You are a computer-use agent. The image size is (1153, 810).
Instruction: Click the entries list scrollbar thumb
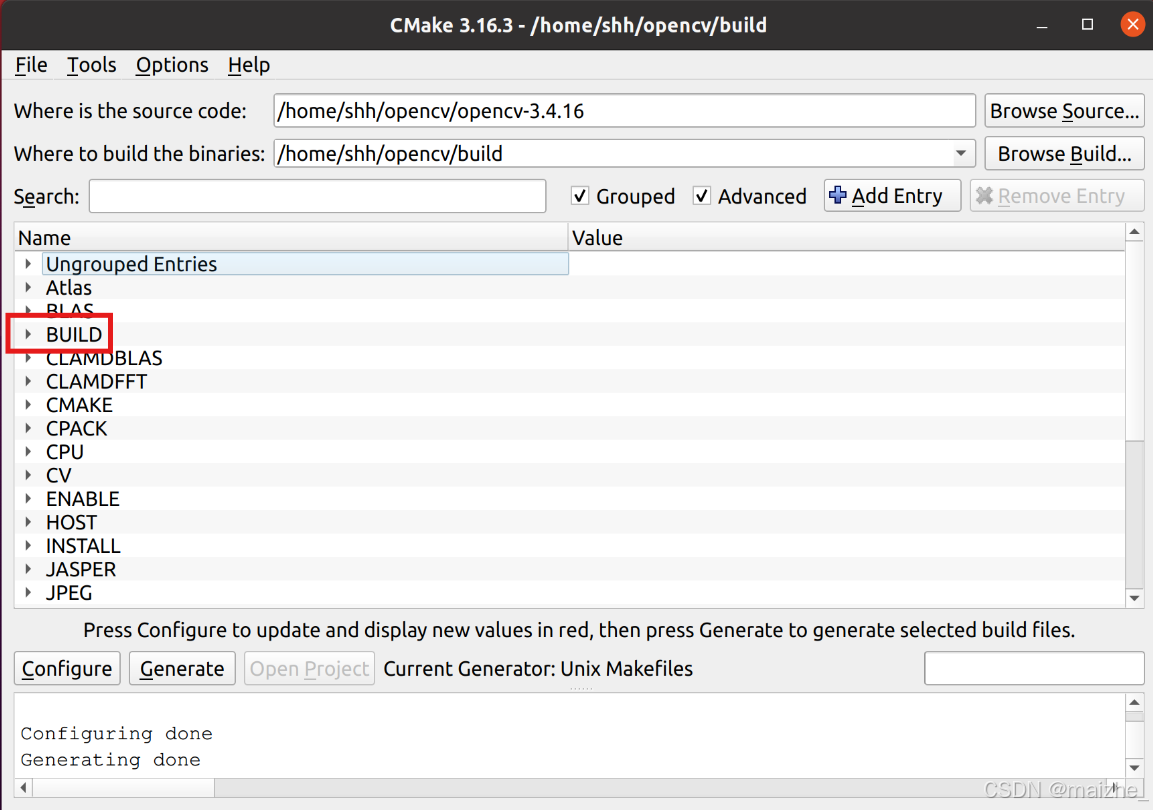[1135, 341]
